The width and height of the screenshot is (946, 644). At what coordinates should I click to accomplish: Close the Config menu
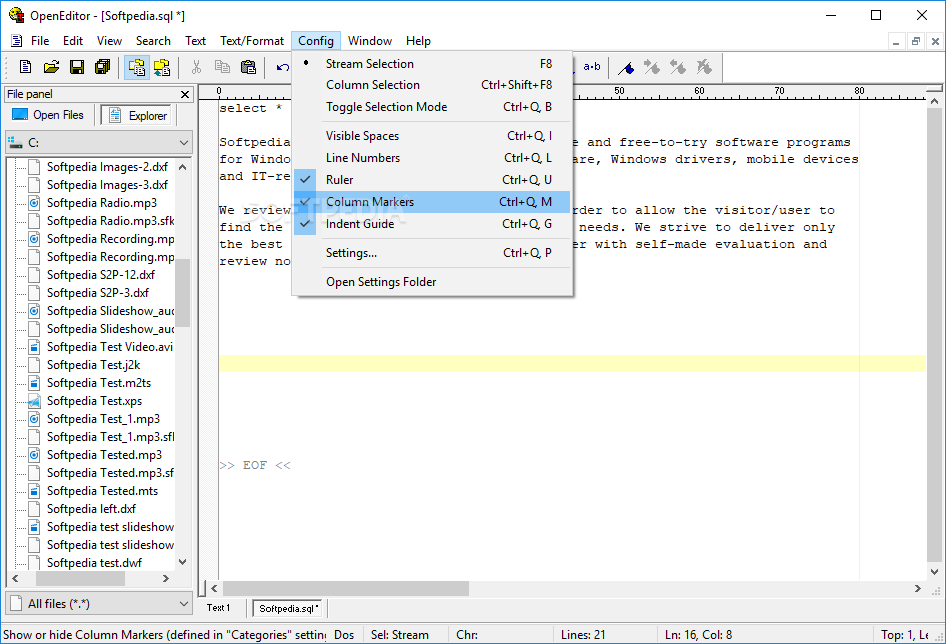tap(316, 41)
